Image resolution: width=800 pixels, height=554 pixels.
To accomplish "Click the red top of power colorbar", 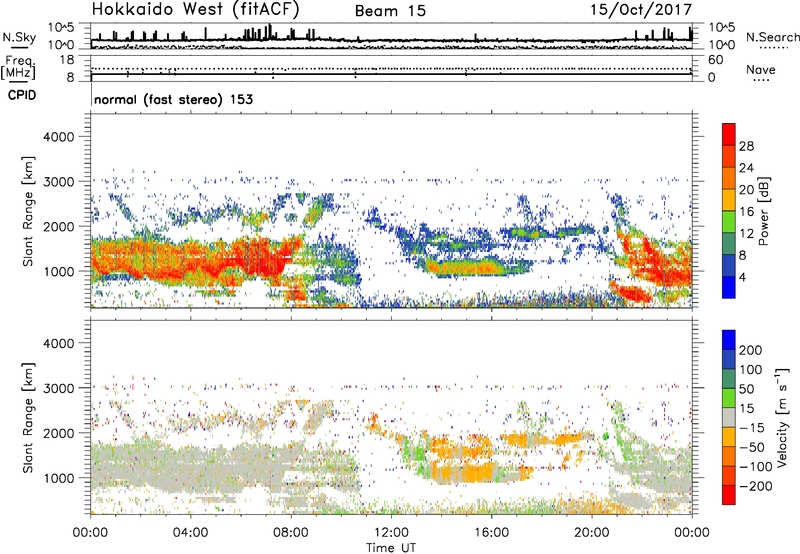I will click(729, 134).
